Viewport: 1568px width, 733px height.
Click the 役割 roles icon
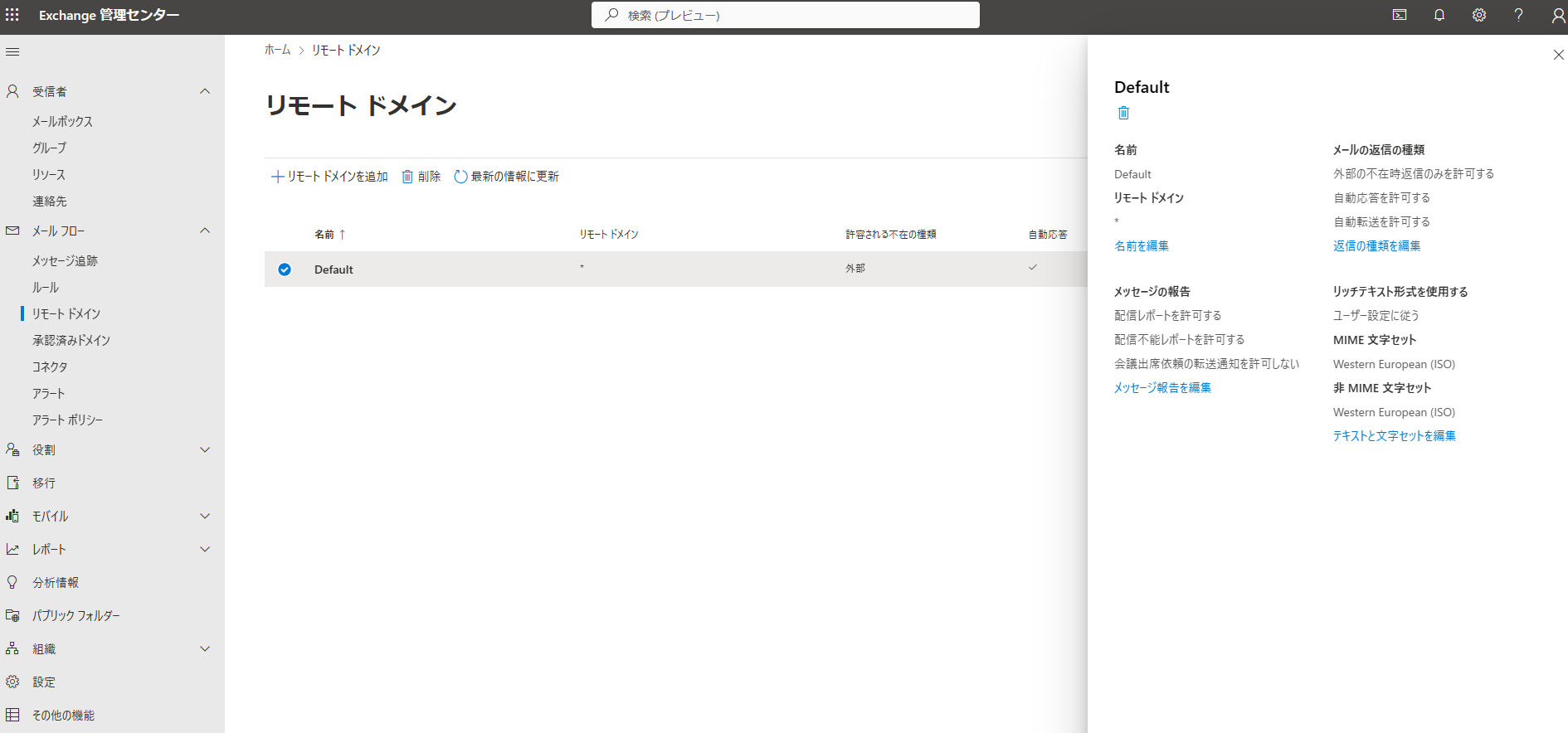pyautogui.click(x=12, y=449)
